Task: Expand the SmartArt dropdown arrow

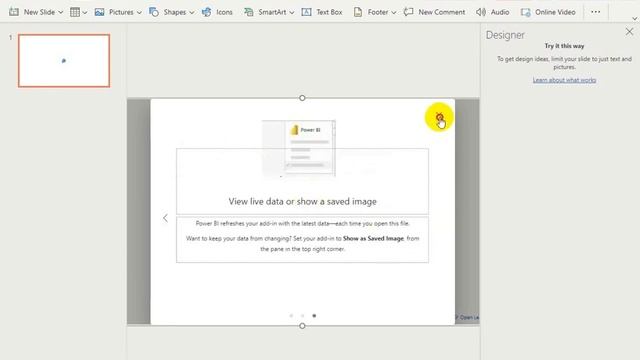Action: tap(291, 13)
